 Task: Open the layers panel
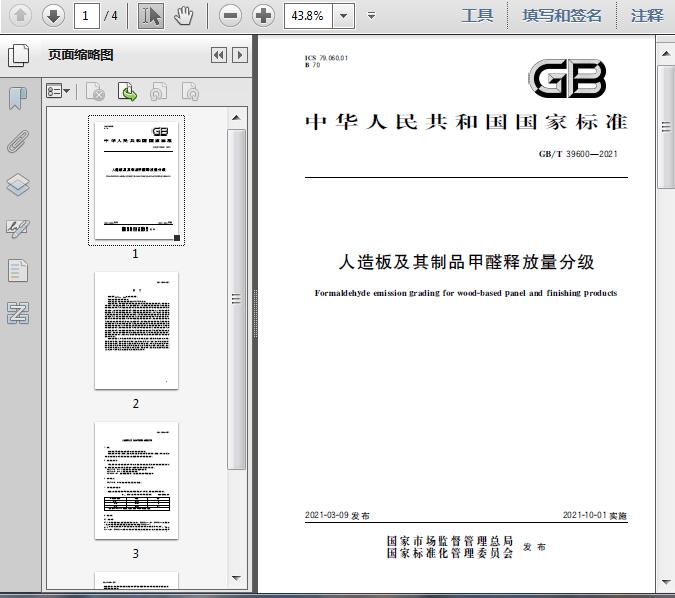pyautogui.click(x=18, y=185)
